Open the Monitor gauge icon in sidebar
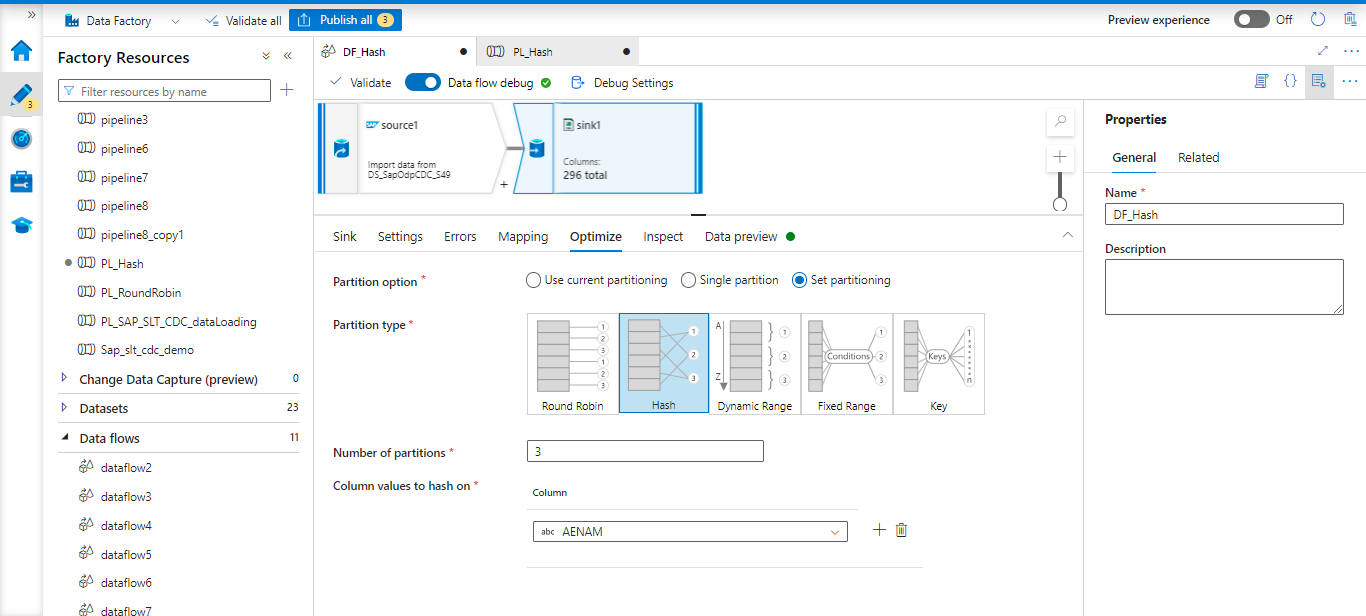The height and width of the screenshot is (616, 1366). pyautogui.click(x=21, y=138)
